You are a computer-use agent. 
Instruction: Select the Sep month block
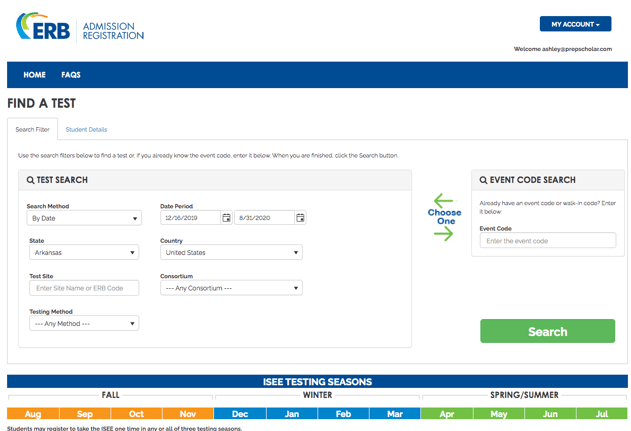click(85, 414)
